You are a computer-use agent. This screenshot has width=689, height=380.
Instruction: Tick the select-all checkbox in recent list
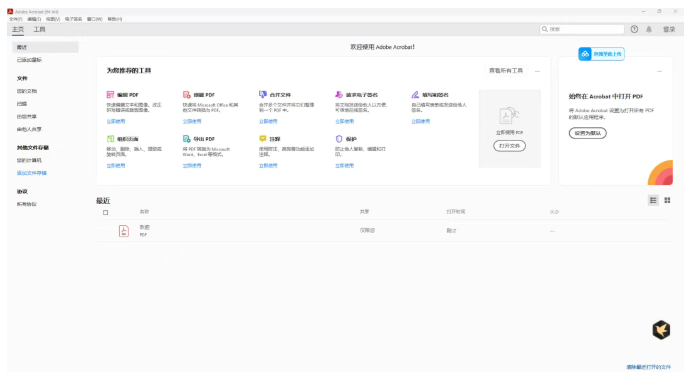pyautogui.click(x=105, y=213)
